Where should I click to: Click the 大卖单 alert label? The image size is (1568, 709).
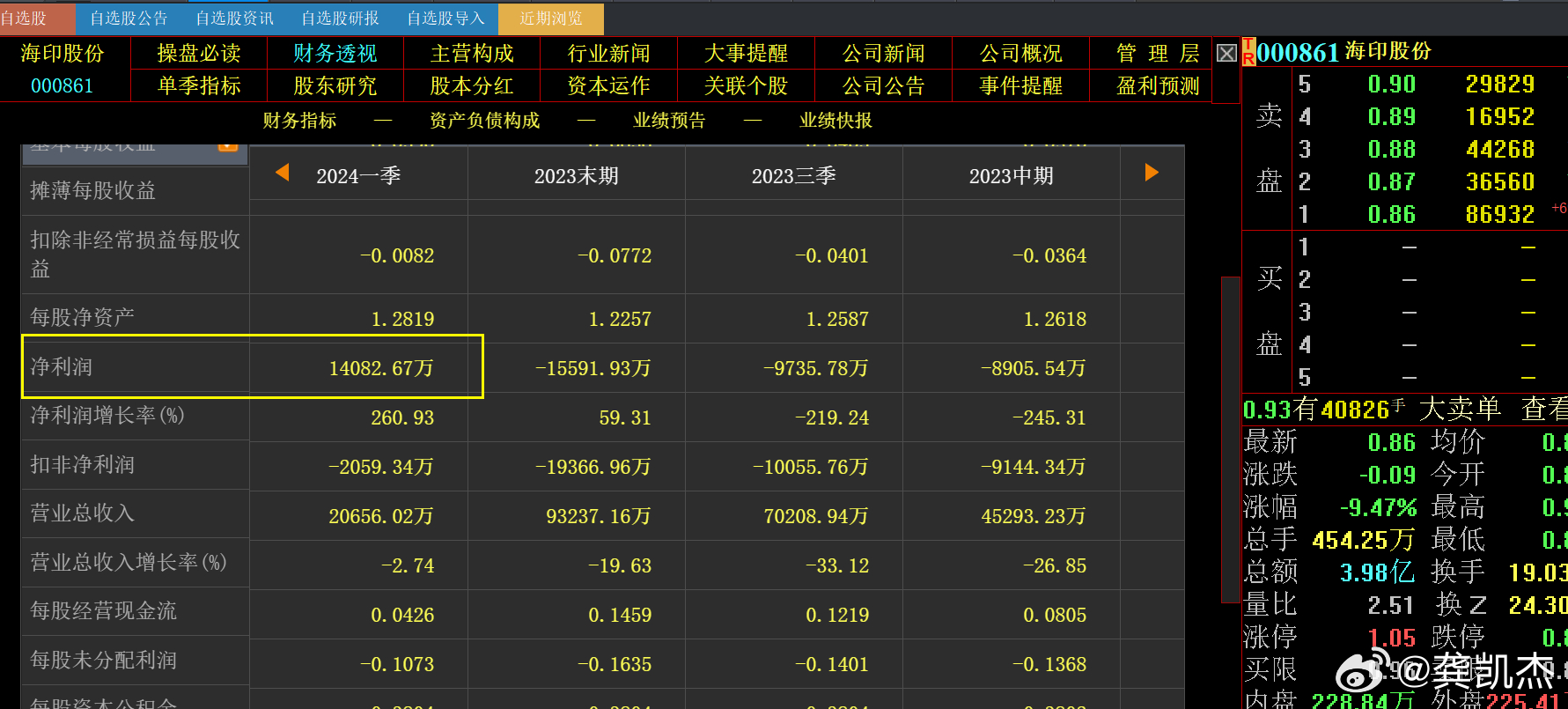[x=1460, y=409]
